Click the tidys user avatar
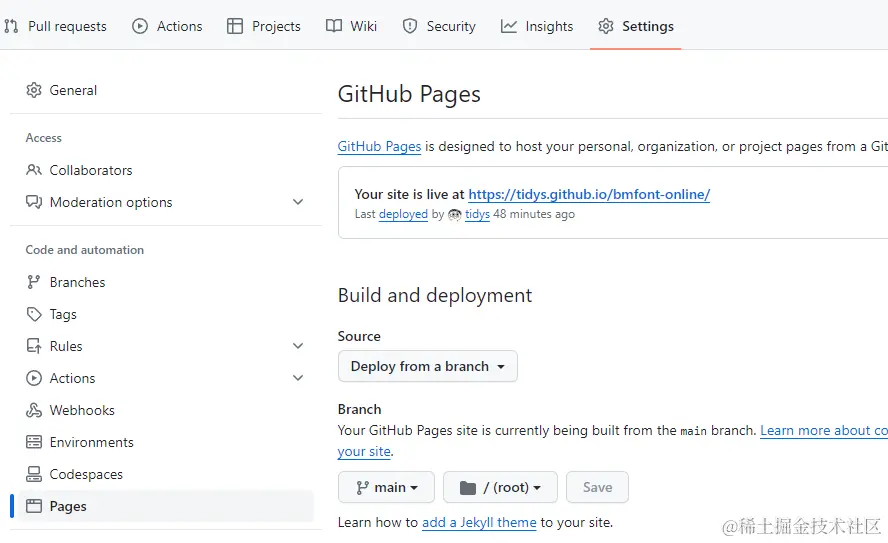The width and height of the screenshot is (888, 543). tap(455, 214)
